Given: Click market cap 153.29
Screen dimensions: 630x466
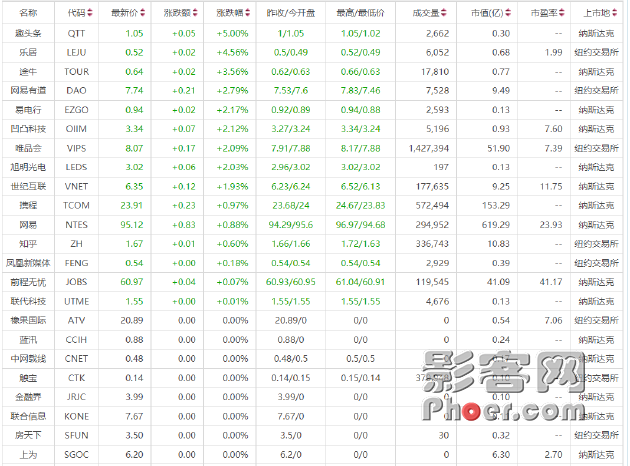Looking at the screenshot, I should click(496, 206).
